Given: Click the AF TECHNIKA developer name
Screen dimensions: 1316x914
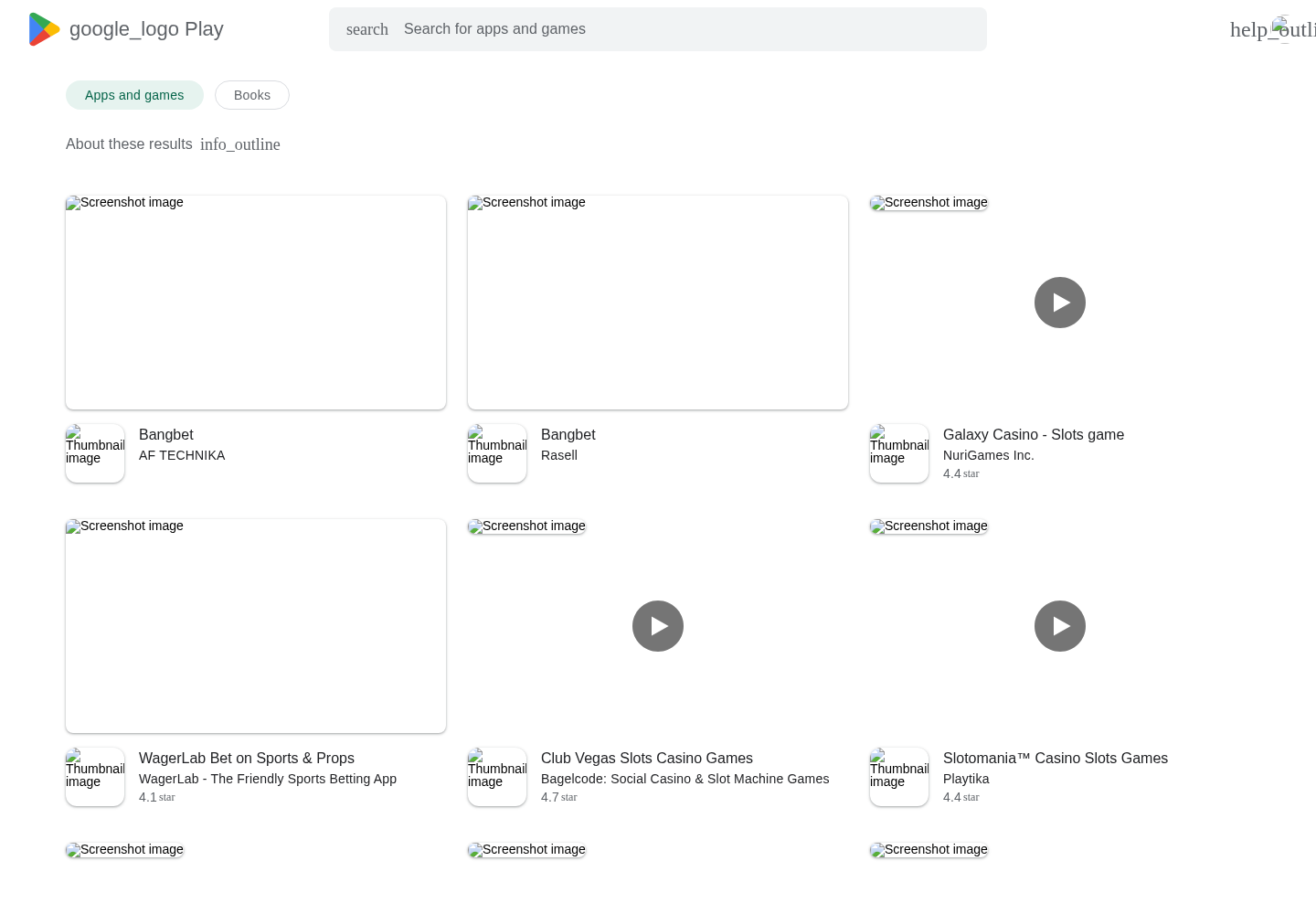Looking at the screenshot, I should pyautogui.click(x=182, y=455).
